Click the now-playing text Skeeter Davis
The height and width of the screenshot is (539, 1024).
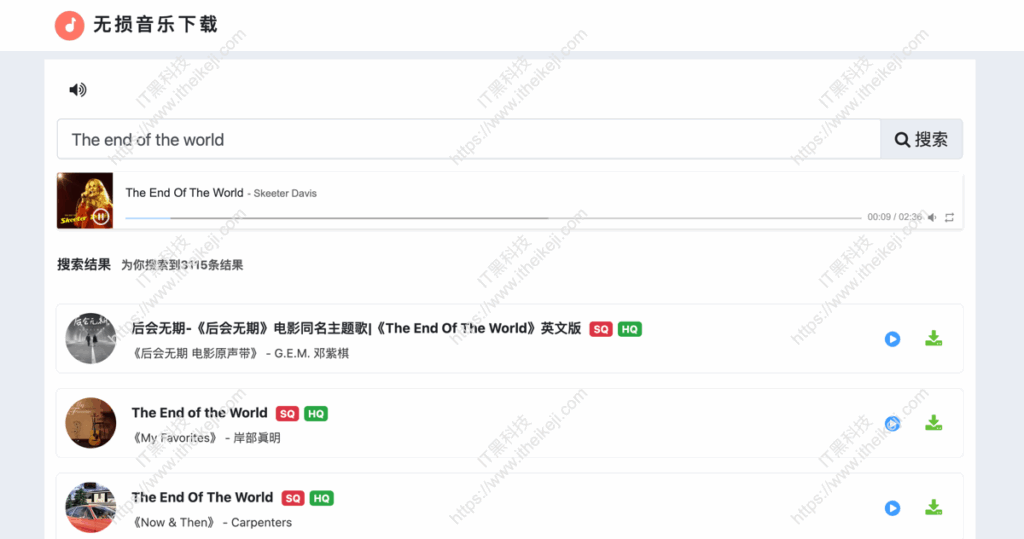285,193
